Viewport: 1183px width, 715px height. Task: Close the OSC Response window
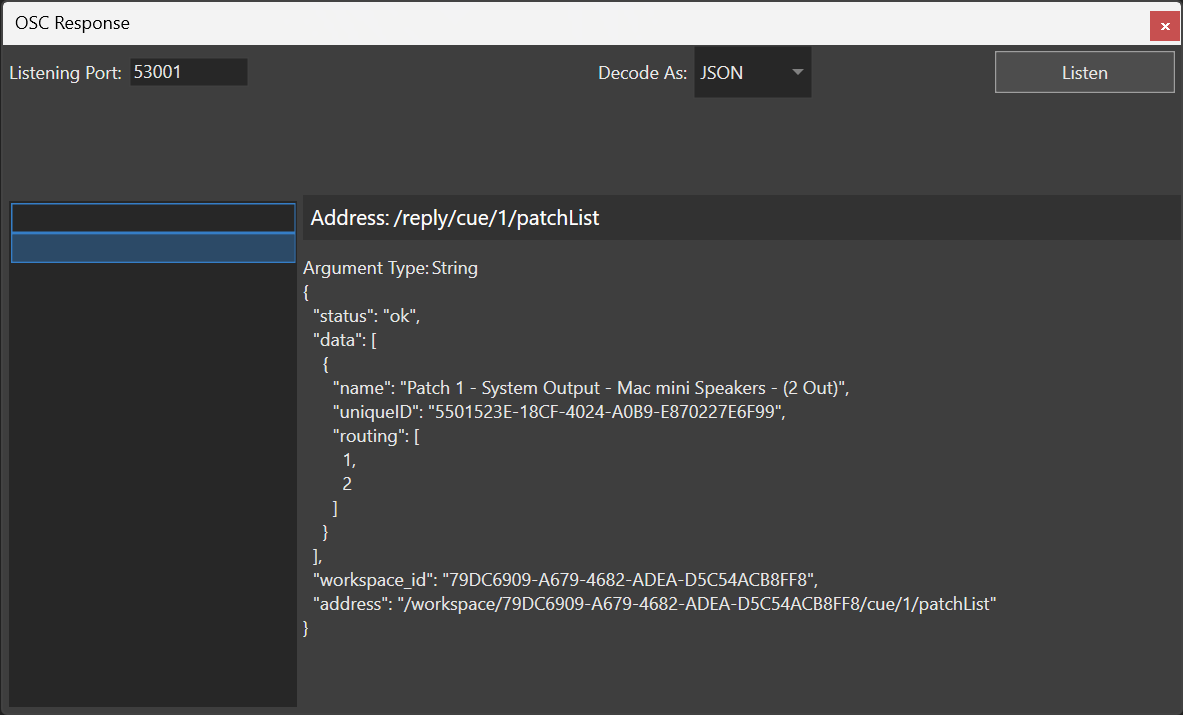pyautogui.click(x=1165, y=25)
